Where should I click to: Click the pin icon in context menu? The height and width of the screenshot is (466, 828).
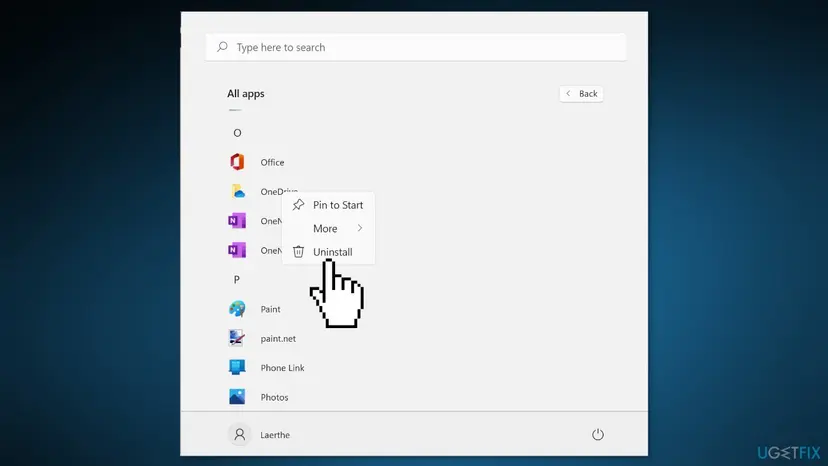(x=298, y=204)
